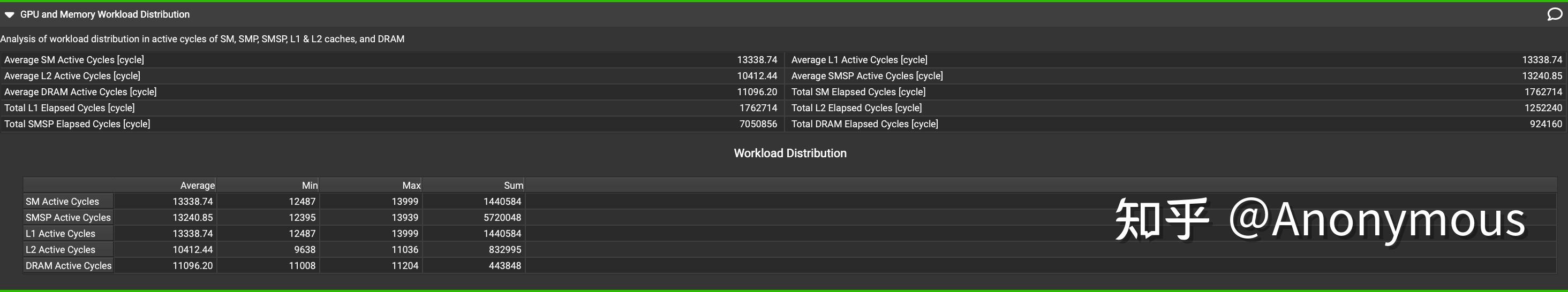
Task: Select the DRAM Active Cycles Sum cell 443848
Action: tap(504, 265)
